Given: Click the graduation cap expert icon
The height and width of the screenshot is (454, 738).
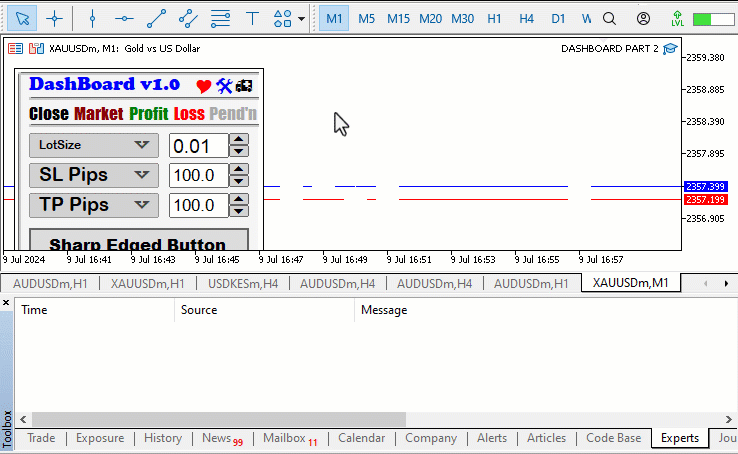Looking at the screenshot, I should [670, 48].
